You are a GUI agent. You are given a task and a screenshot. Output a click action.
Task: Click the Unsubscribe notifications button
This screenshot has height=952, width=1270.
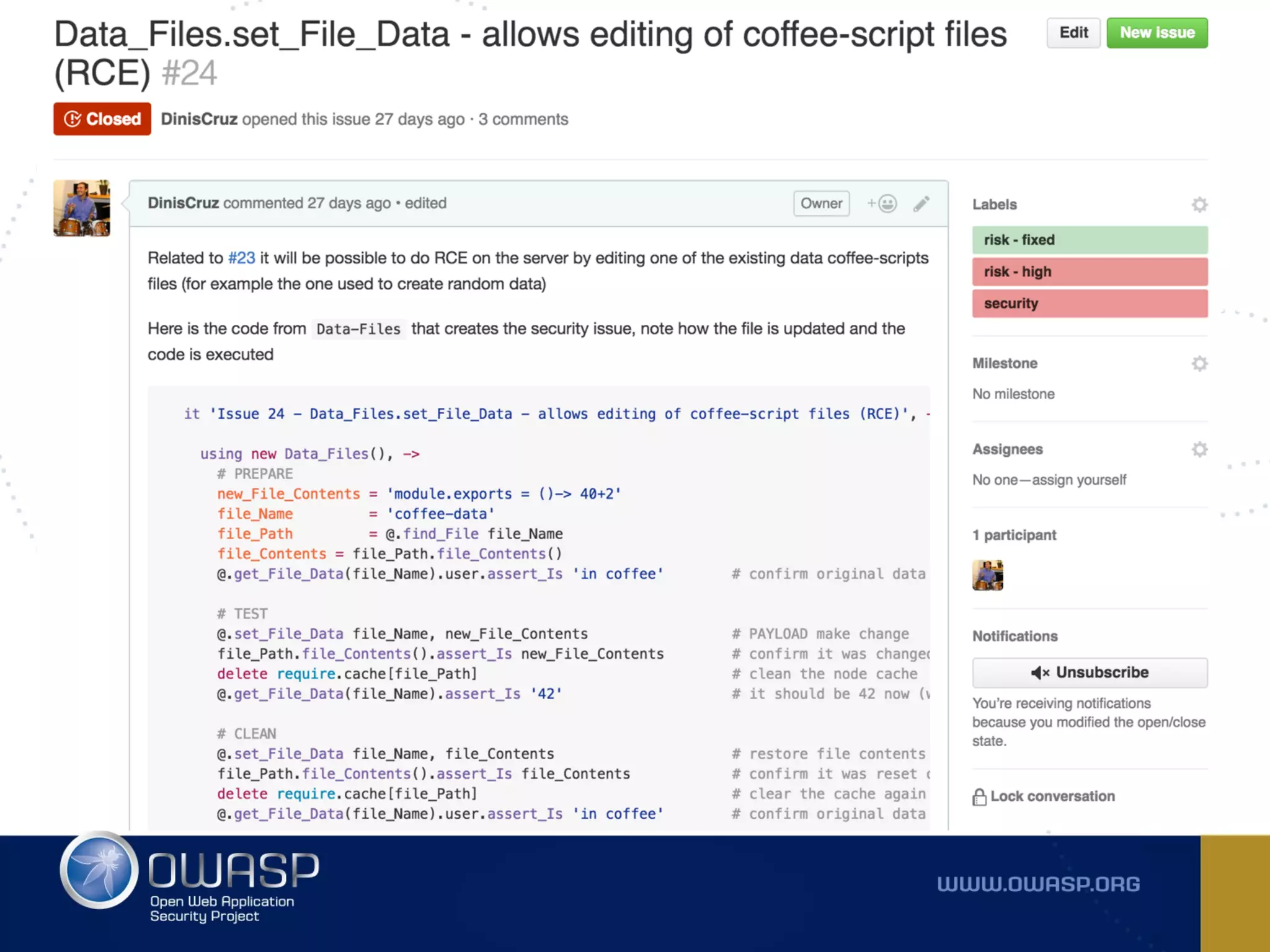tap(1090, 672)
